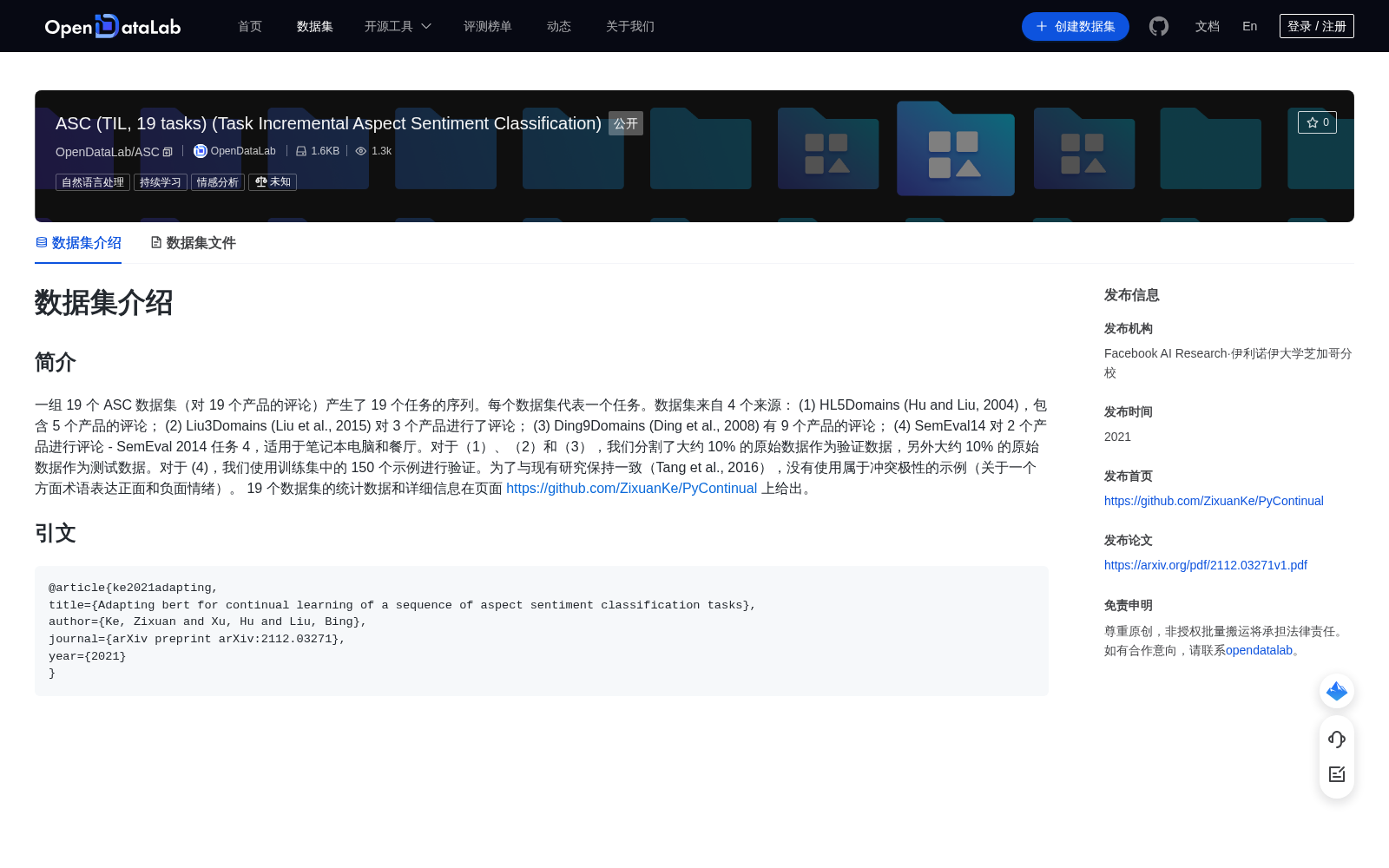Click the 公开 badge
The height and width of the screenshot is (868, 1389).
[x=626, y=123]
